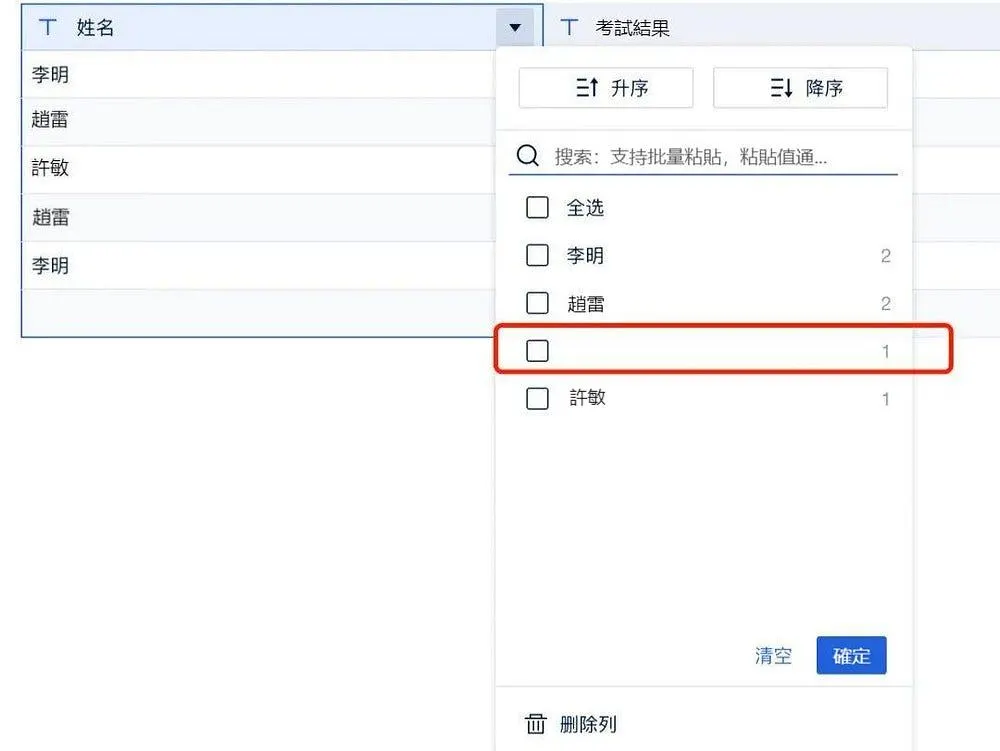Image resolution: width=1000 pixels, height=751 pixels.
Task: Click the count 2 beside 趙雷
Action: (x=885, y=303)
